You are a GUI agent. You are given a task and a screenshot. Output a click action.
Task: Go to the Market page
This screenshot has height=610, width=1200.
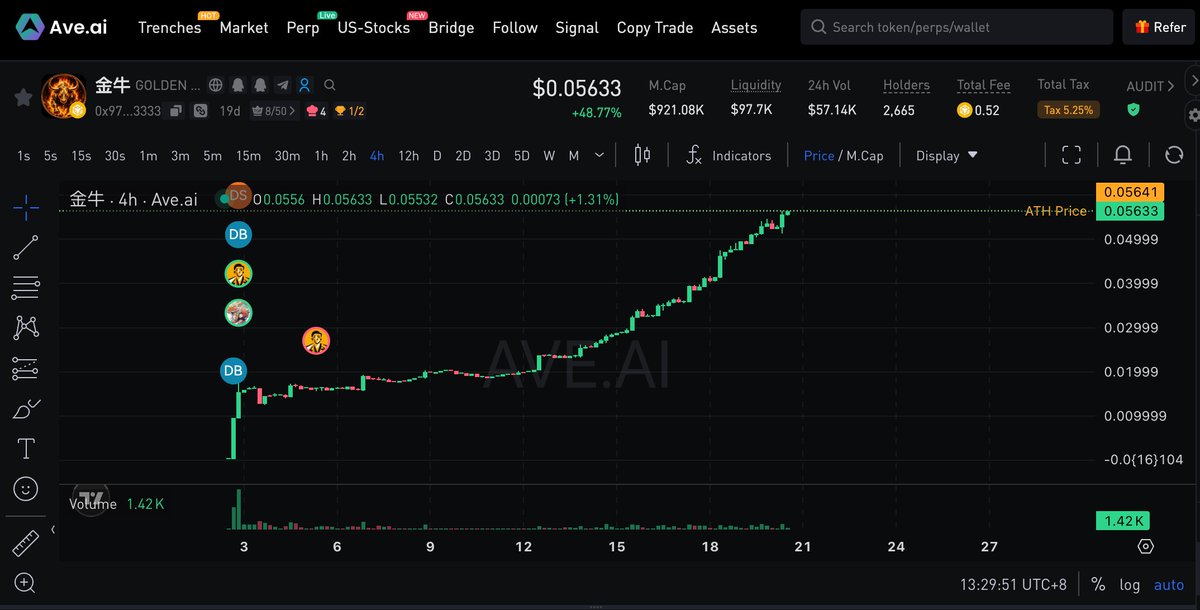coord(244,28)
